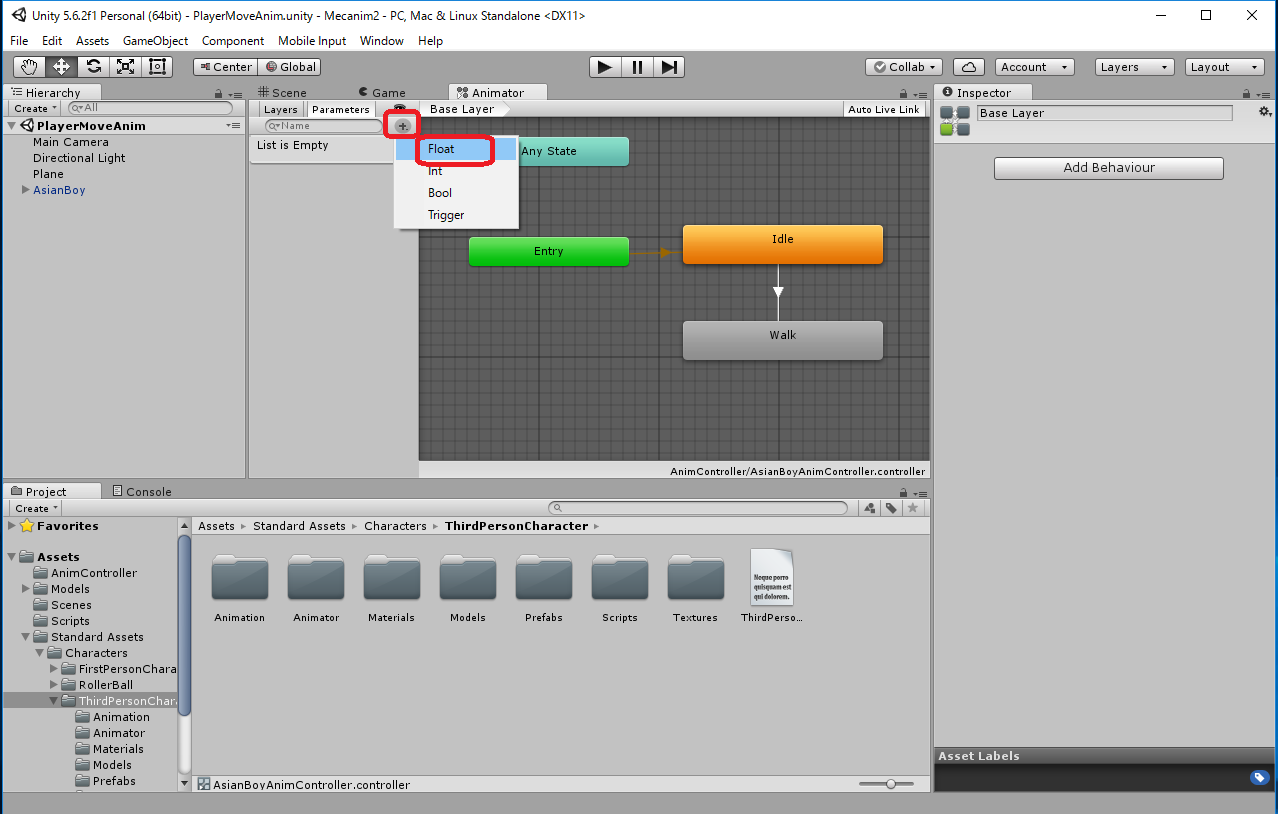Choose Float from parameter type menu
This screenshot has width=1278, height=814.
441,149
